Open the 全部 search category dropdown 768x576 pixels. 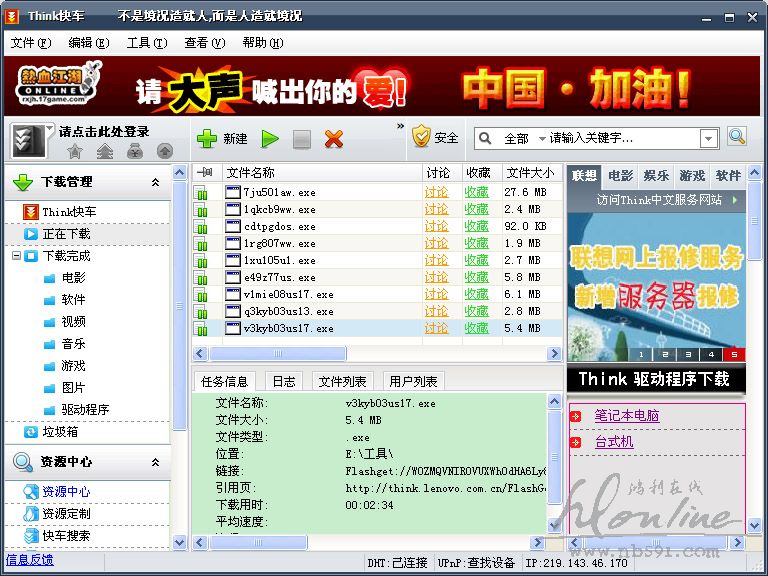pos(526,138)
